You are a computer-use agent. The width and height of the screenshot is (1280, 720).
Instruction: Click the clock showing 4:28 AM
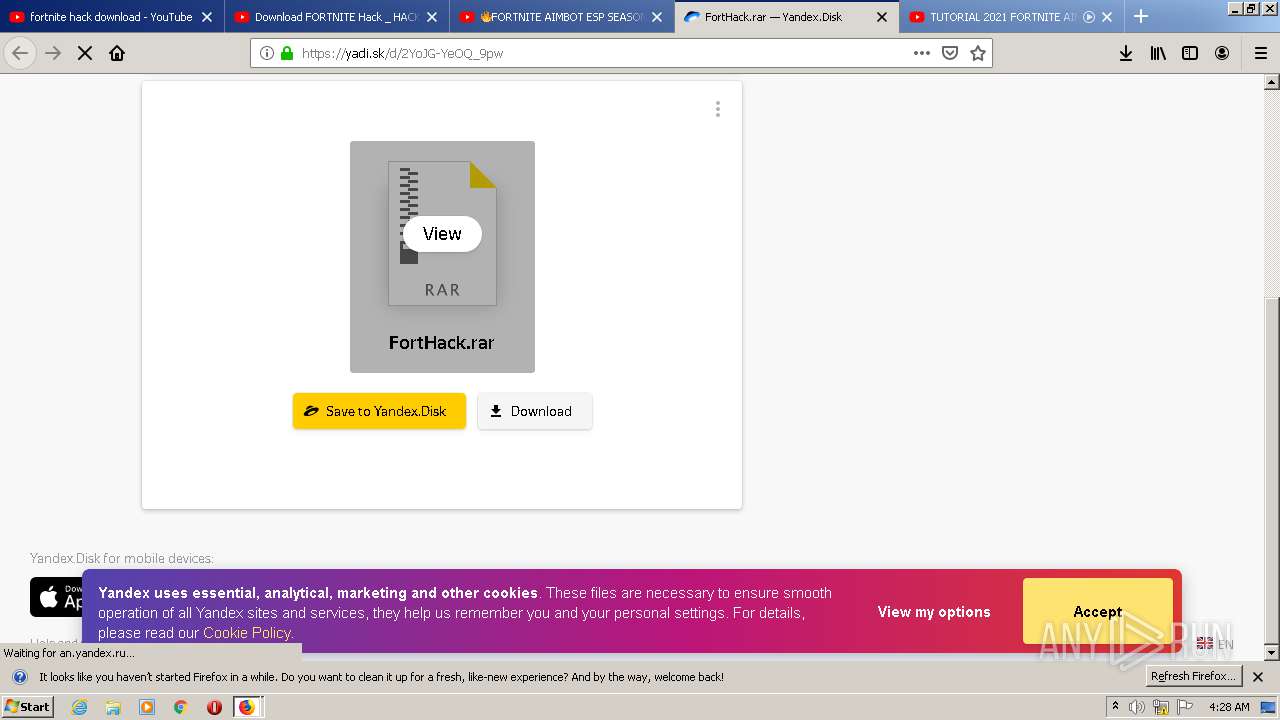1229,707
